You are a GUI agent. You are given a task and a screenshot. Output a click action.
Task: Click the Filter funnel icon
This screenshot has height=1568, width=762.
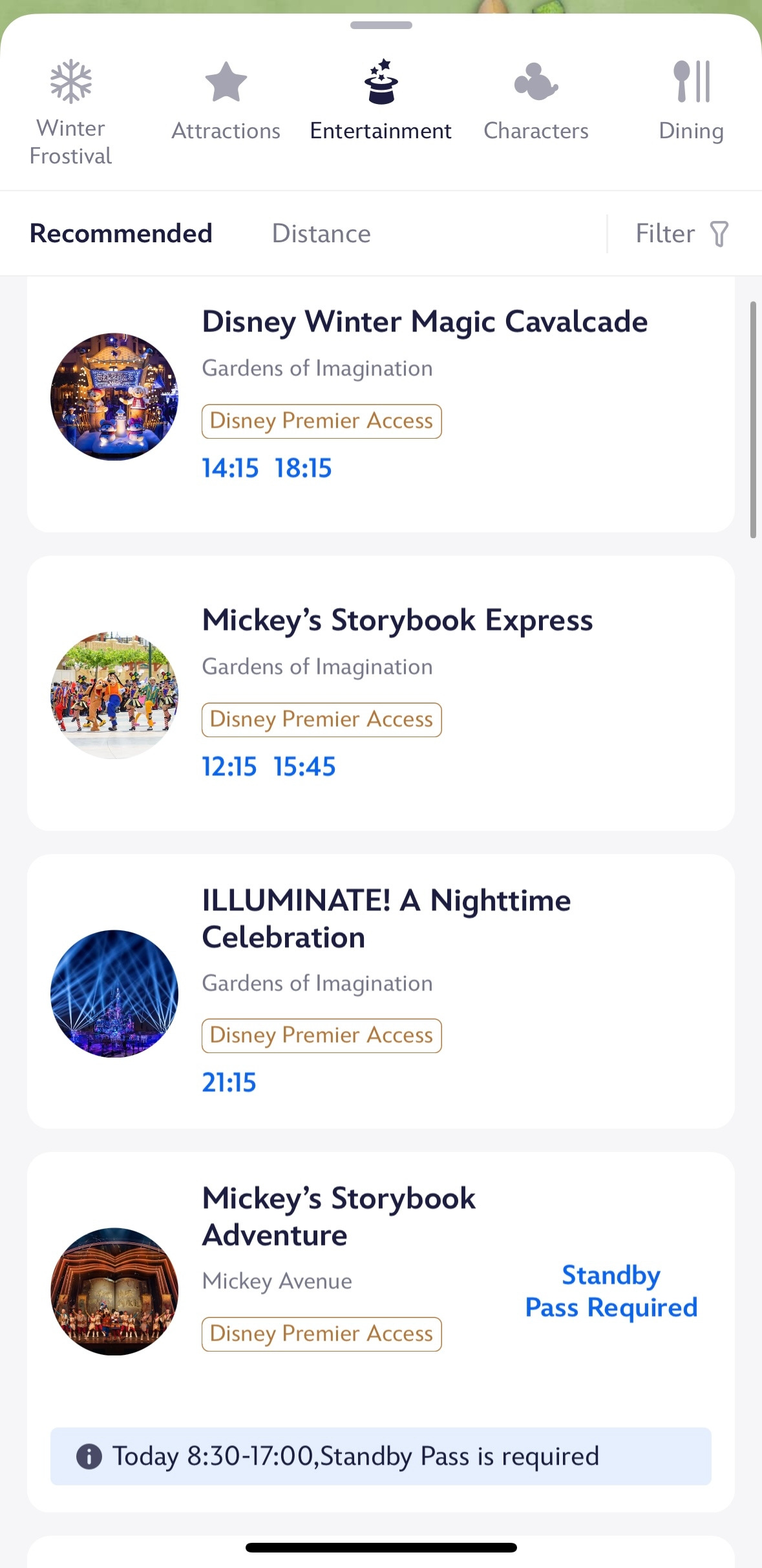click(719, 234)
